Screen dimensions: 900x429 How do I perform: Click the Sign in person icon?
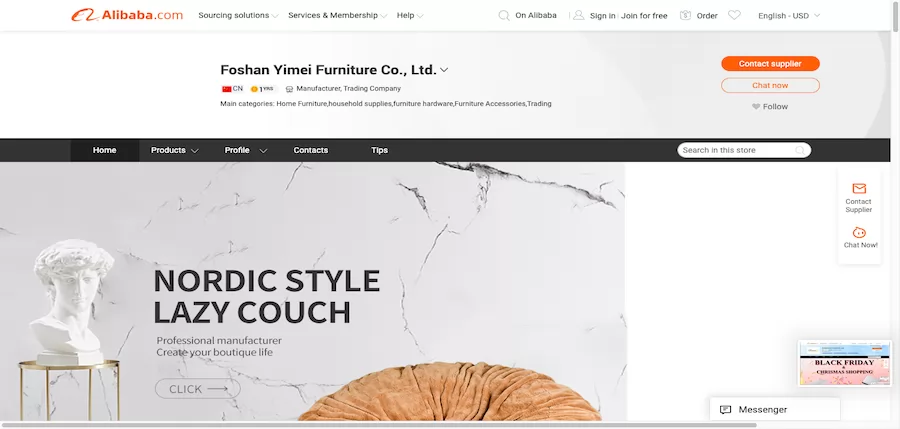pos(579,16)
